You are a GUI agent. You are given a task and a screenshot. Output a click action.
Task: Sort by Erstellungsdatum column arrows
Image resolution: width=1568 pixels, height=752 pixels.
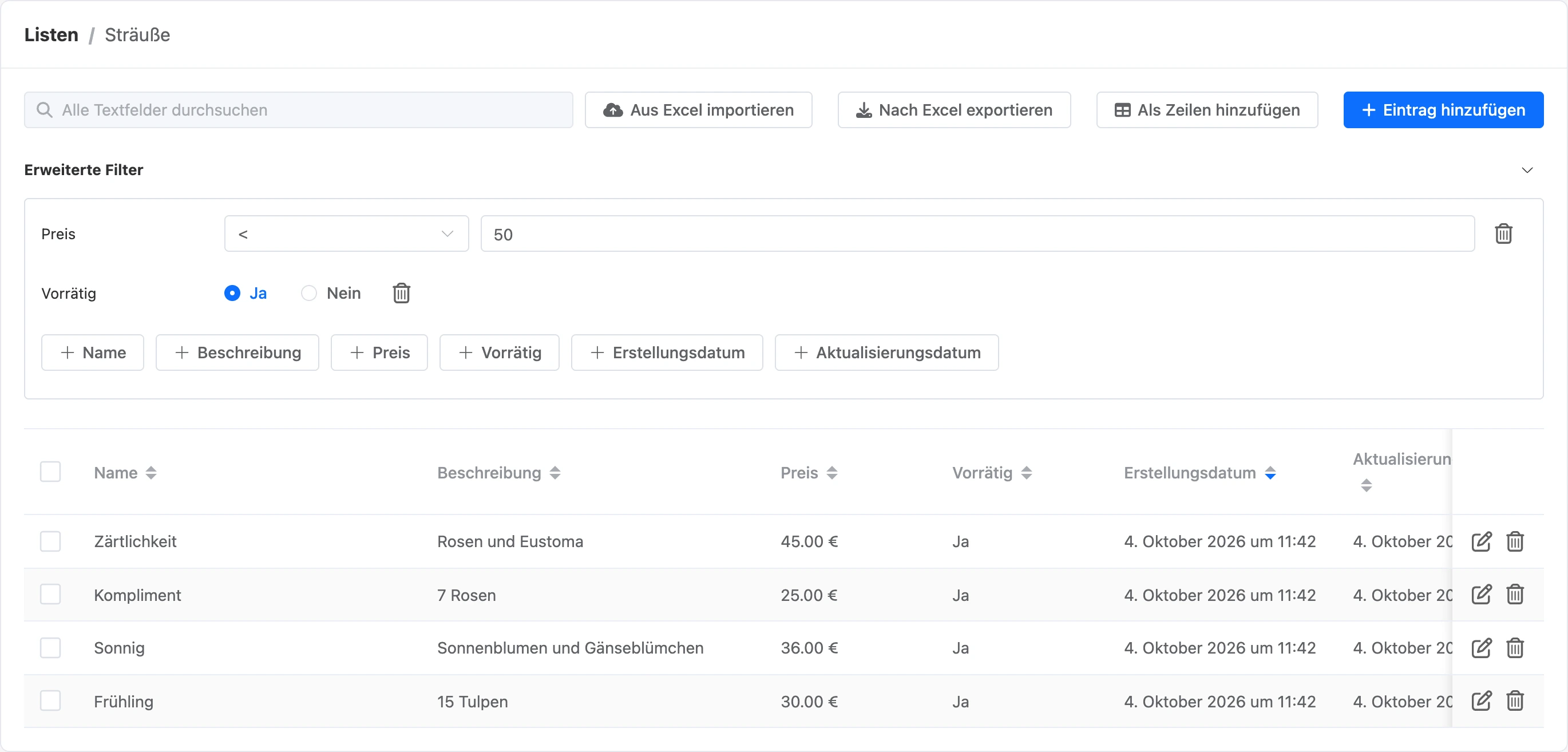(x=1270, y=473)
